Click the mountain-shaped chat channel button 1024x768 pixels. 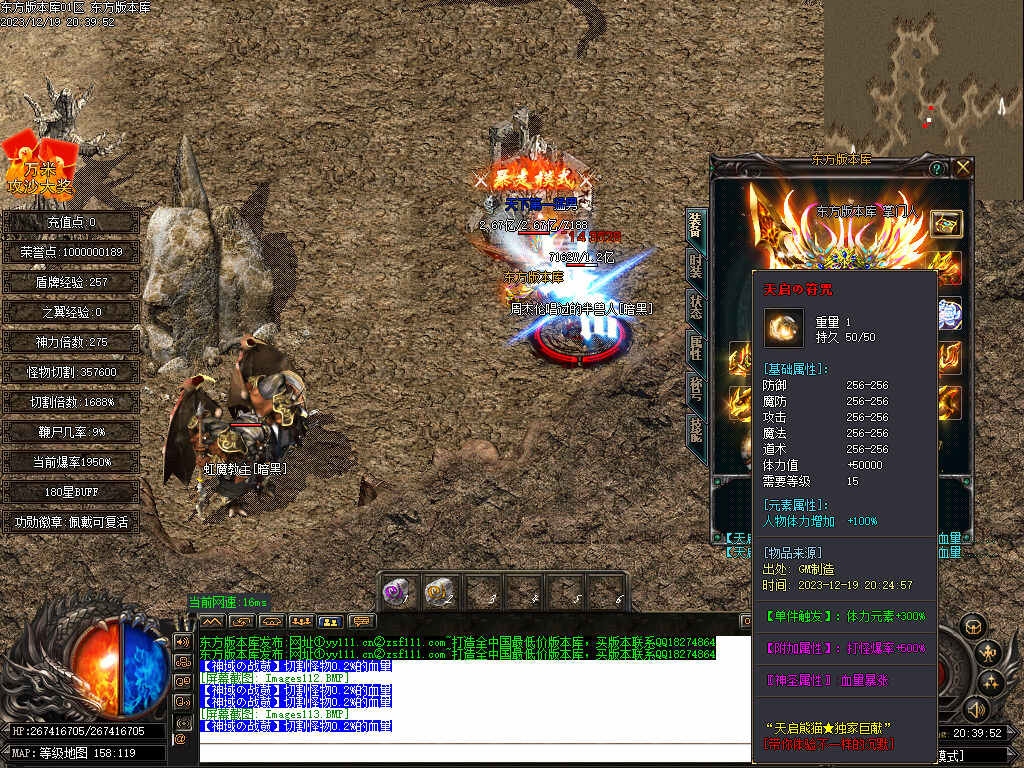coord(212,621)
